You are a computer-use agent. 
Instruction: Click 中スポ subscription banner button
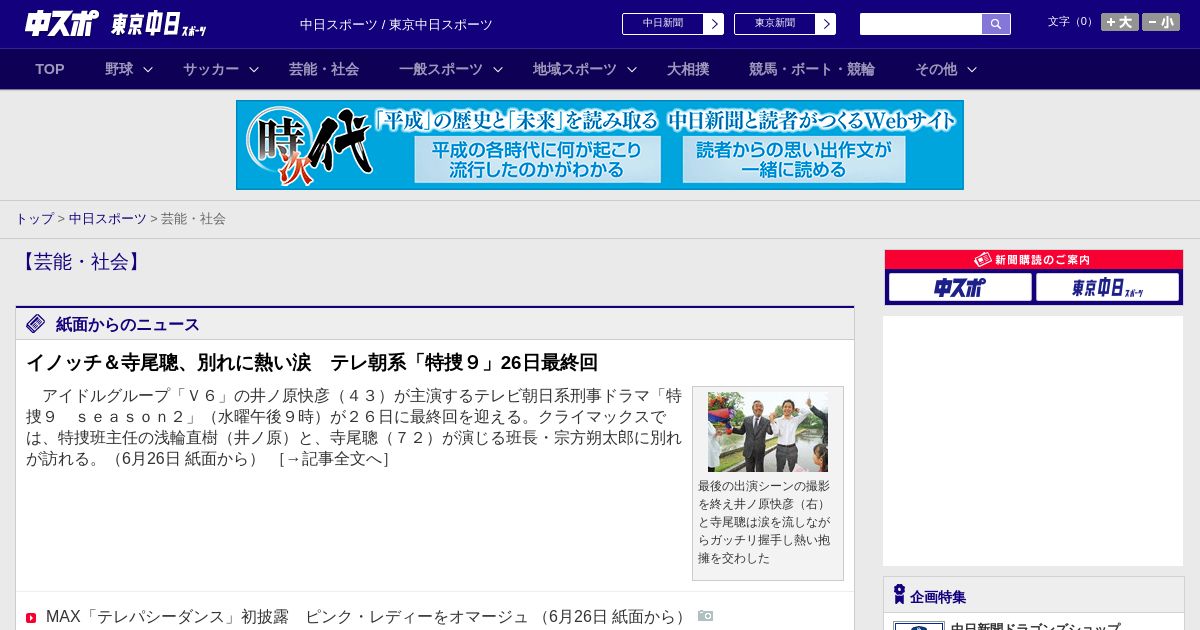pos(960,287)
